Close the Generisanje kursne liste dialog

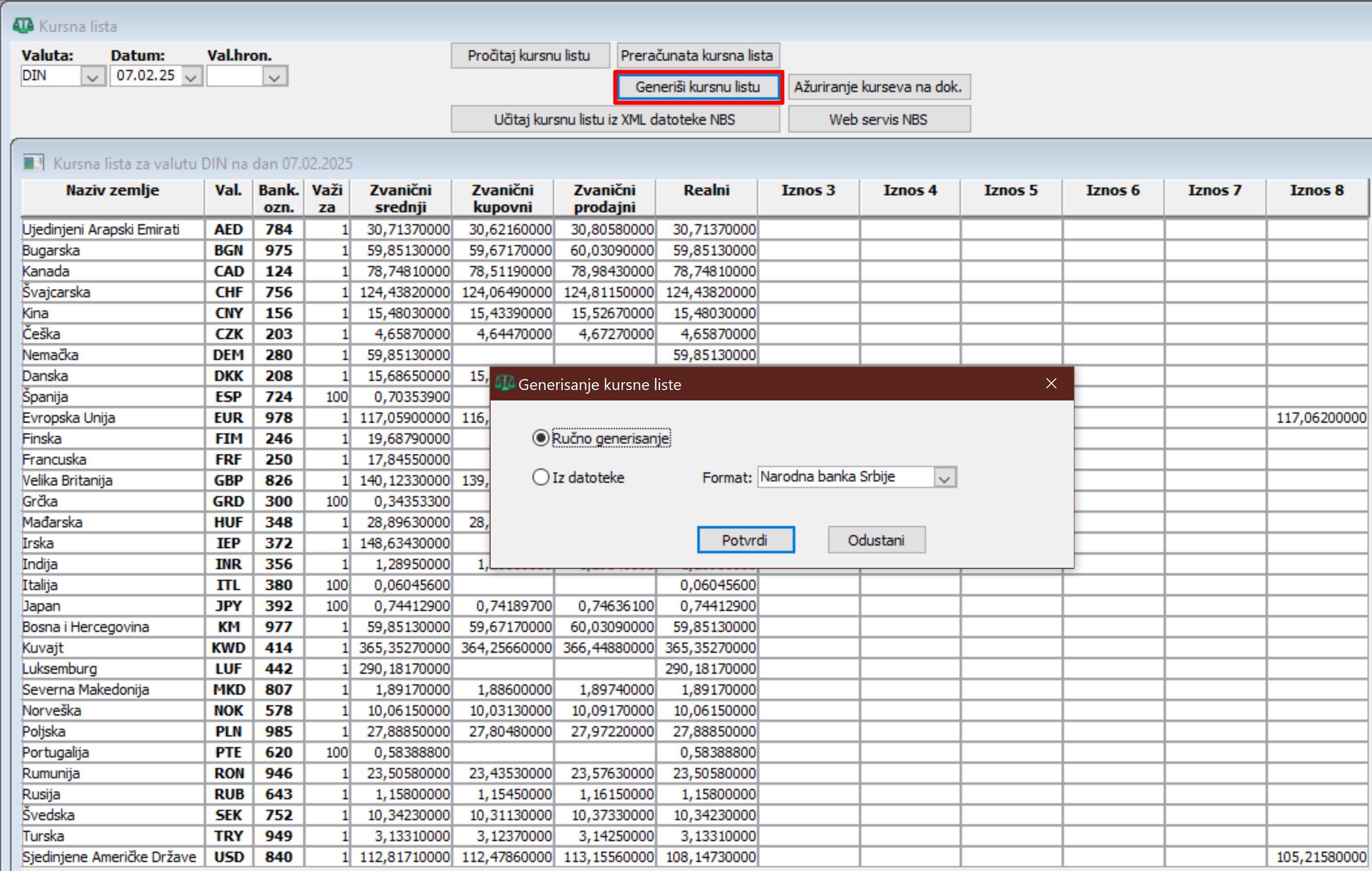[1051, 383]
